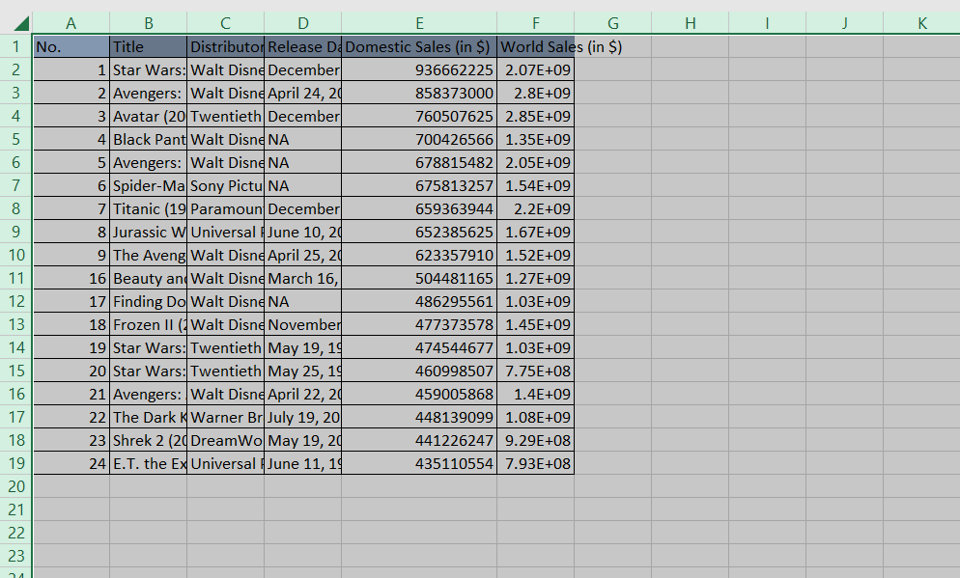Click cell with value 435110554

[x=419, y=463]
